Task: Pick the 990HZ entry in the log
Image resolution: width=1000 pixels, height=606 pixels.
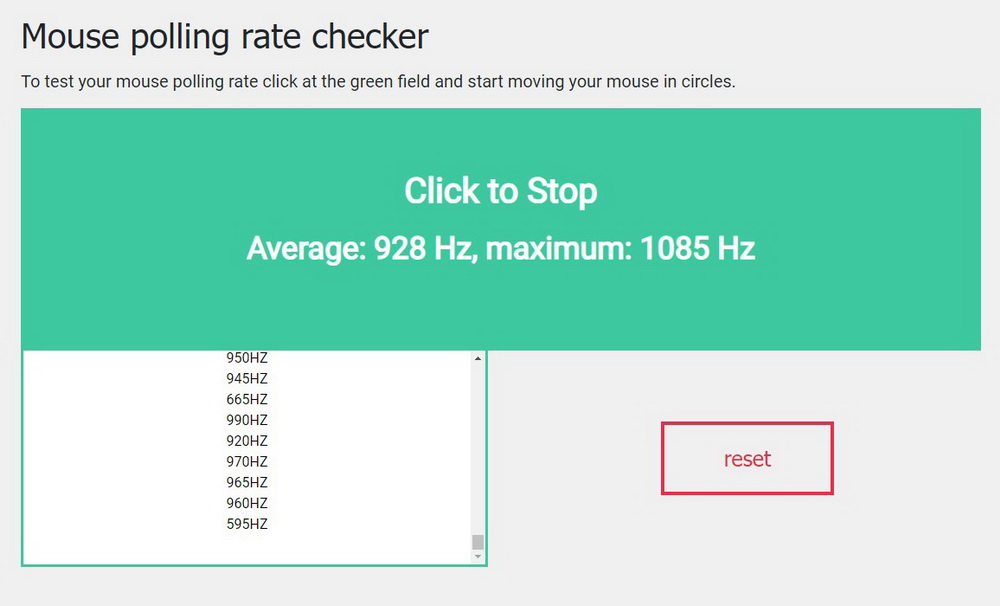Action: pos(247,420)
